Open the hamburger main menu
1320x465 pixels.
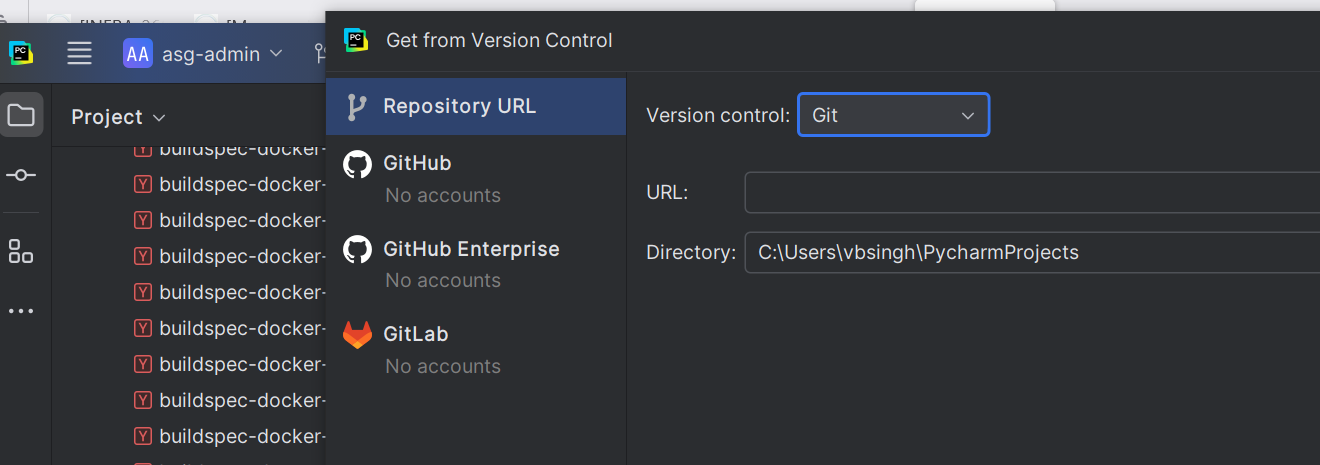click(80, 54)
